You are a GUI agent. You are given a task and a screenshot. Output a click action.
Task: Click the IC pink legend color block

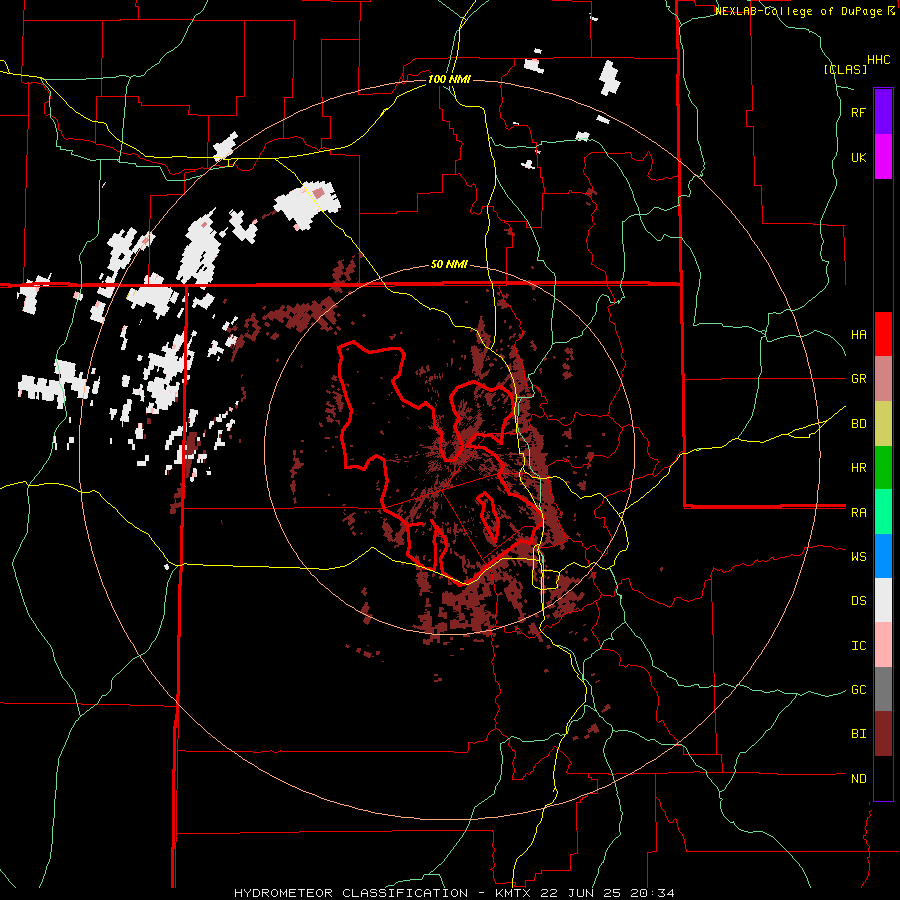(883, 645)
